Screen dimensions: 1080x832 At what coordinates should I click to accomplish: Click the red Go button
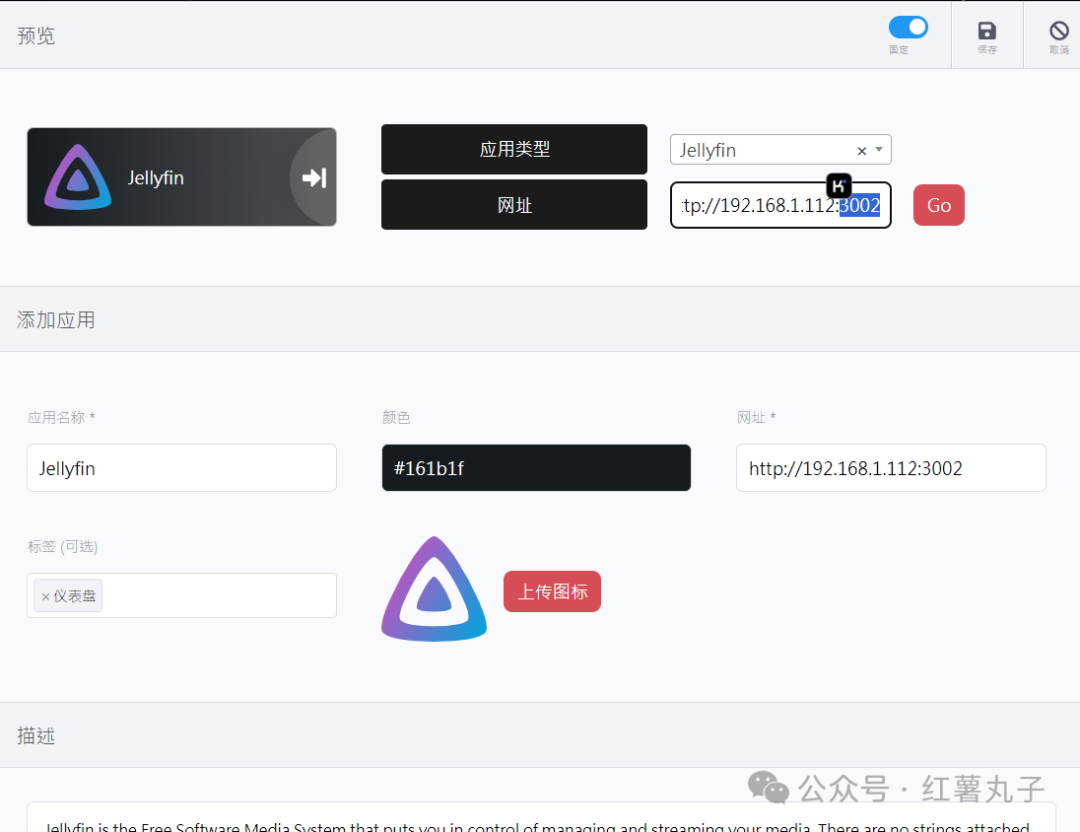click(x=938, y=205)
